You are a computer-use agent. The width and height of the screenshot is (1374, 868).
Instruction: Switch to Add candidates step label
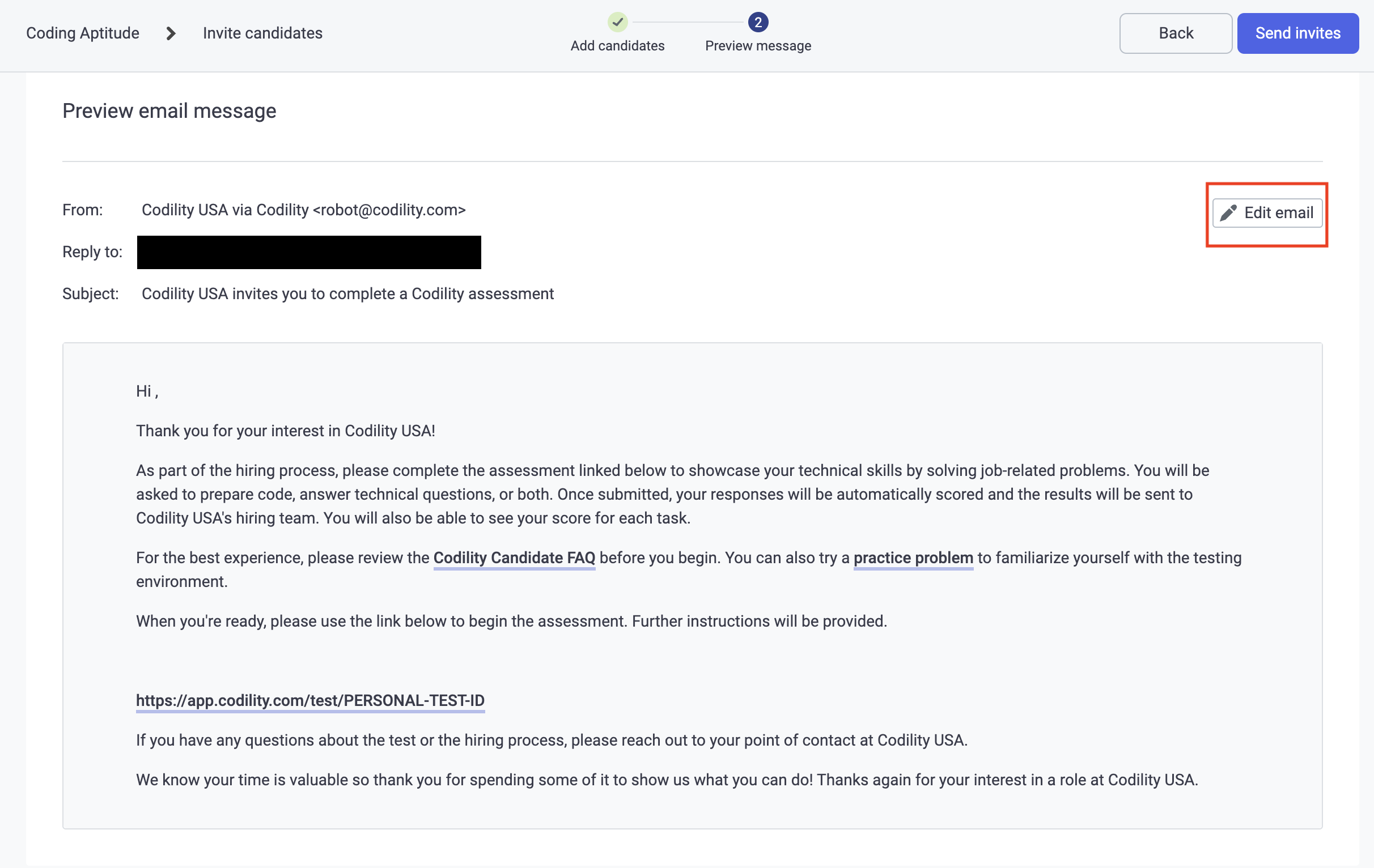point(617,46)
